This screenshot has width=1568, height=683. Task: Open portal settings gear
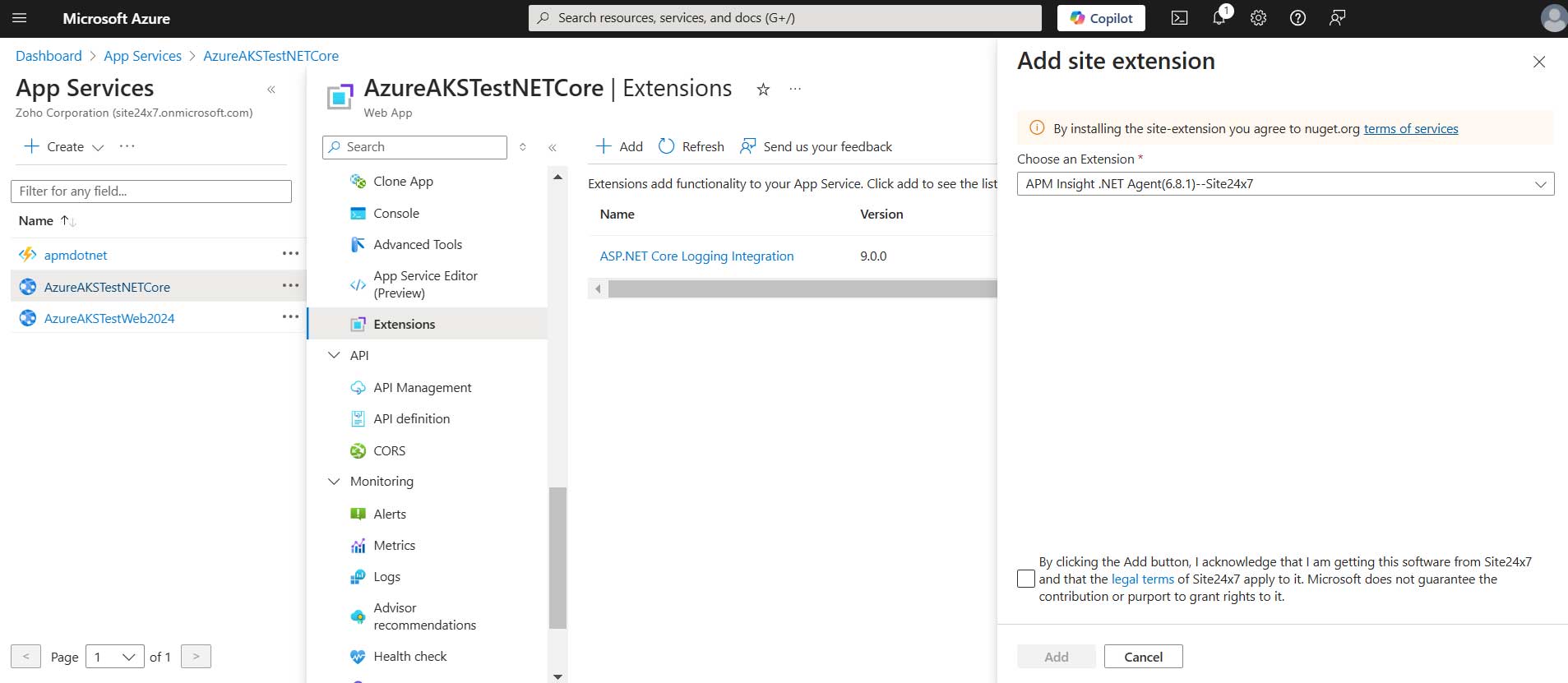[1258, 18]
